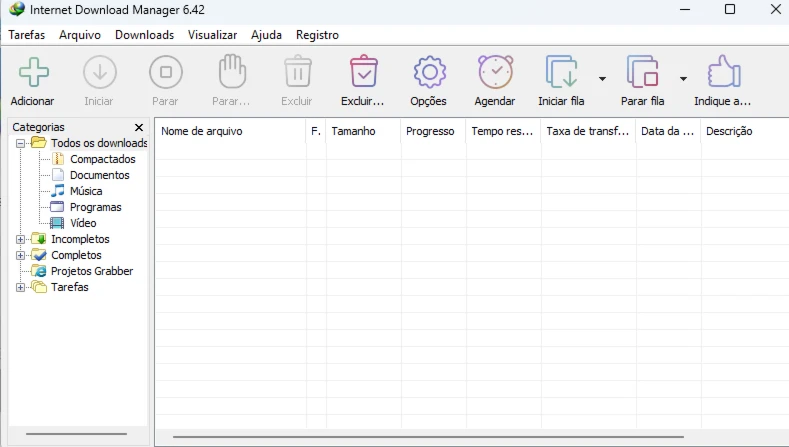Expand the Incompletos tree node
The height and width of the screenshot is (447, 789).
[21, 239]
